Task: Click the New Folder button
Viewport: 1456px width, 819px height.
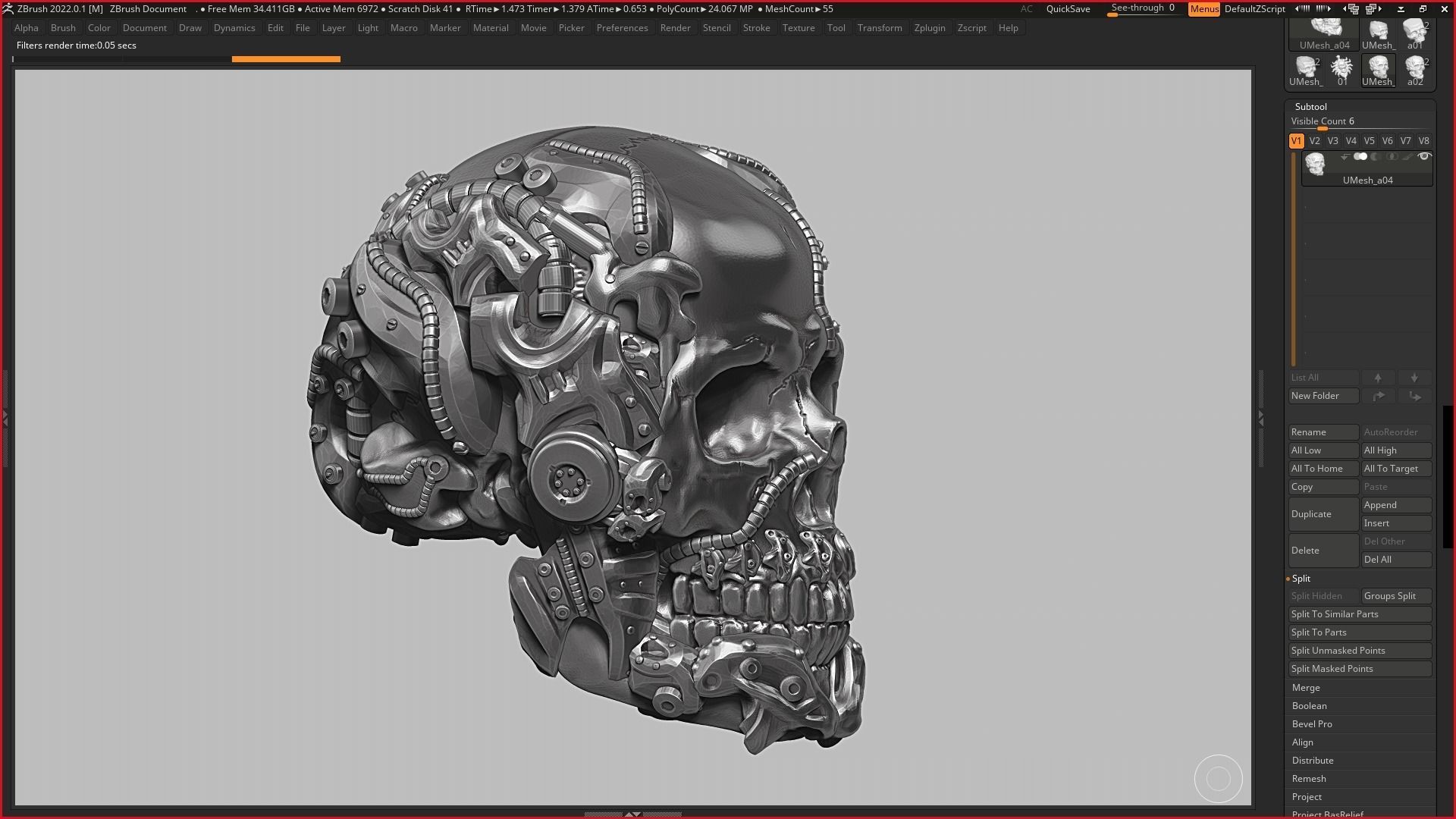Action: click(1323, 396)
